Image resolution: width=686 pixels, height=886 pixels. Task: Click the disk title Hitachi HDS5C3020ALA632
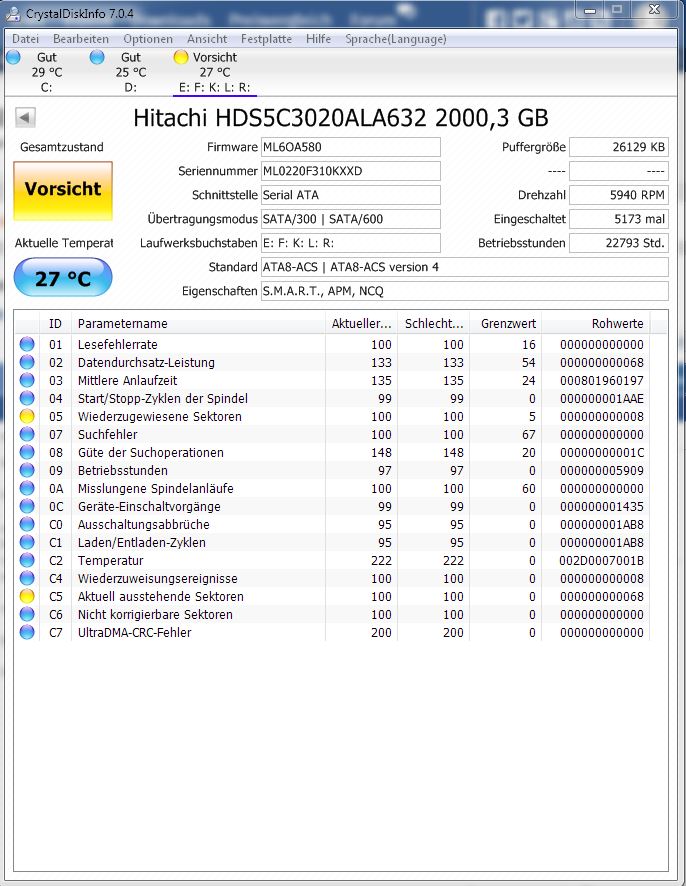click(x=341, y=118)
